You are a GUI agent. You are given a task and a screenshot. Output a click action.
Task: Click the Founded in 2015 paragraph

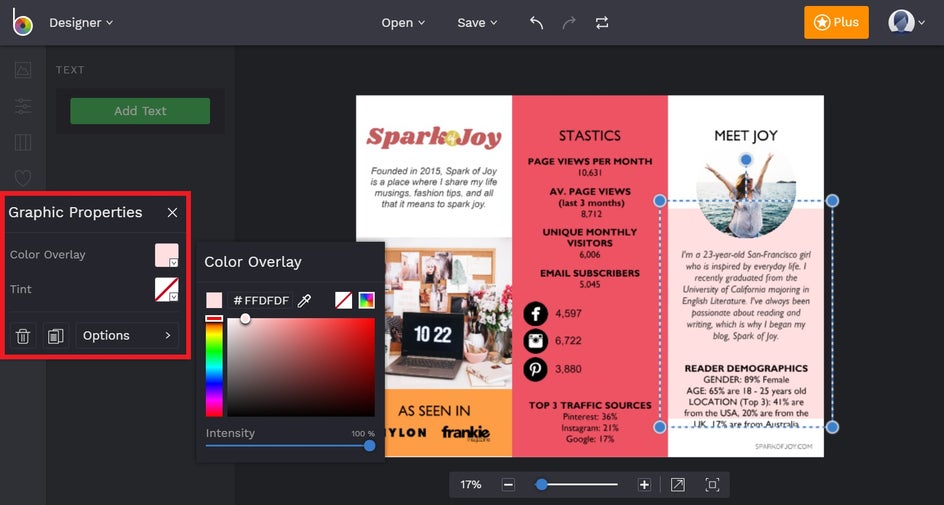pyautogui.click(x=433, y=187)
